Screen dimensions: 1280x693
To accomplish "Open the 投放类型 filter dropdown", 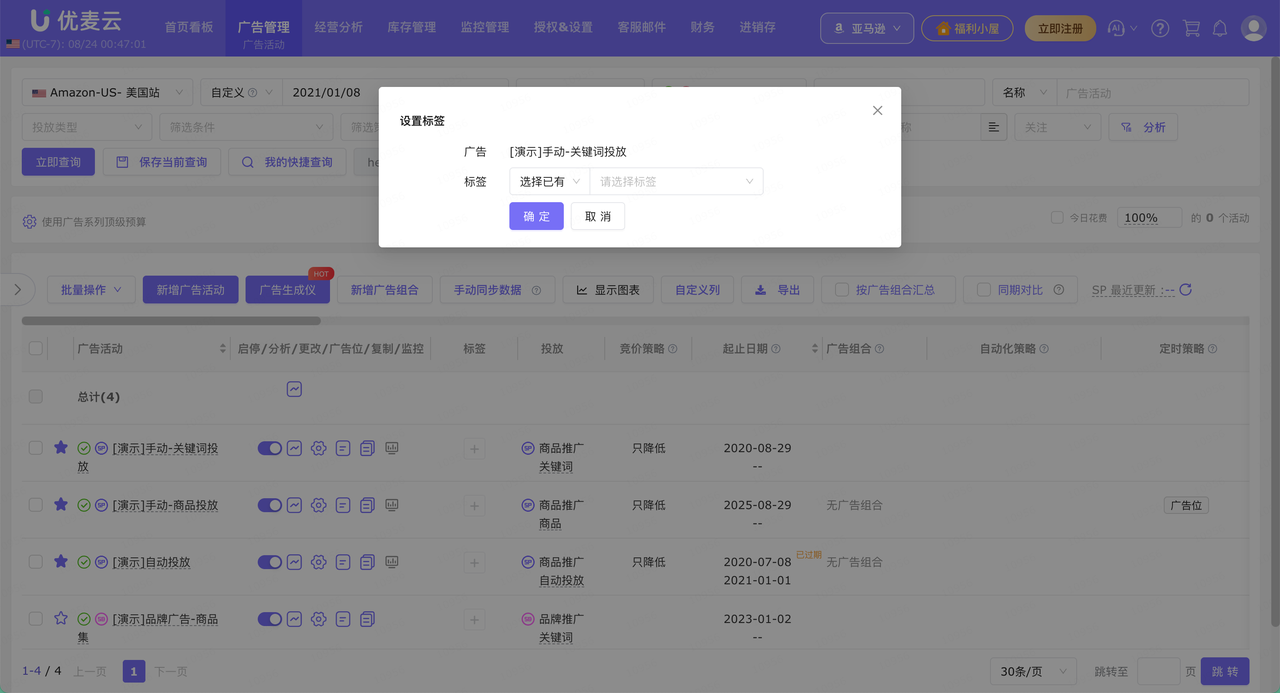I will tap(86, 128).
